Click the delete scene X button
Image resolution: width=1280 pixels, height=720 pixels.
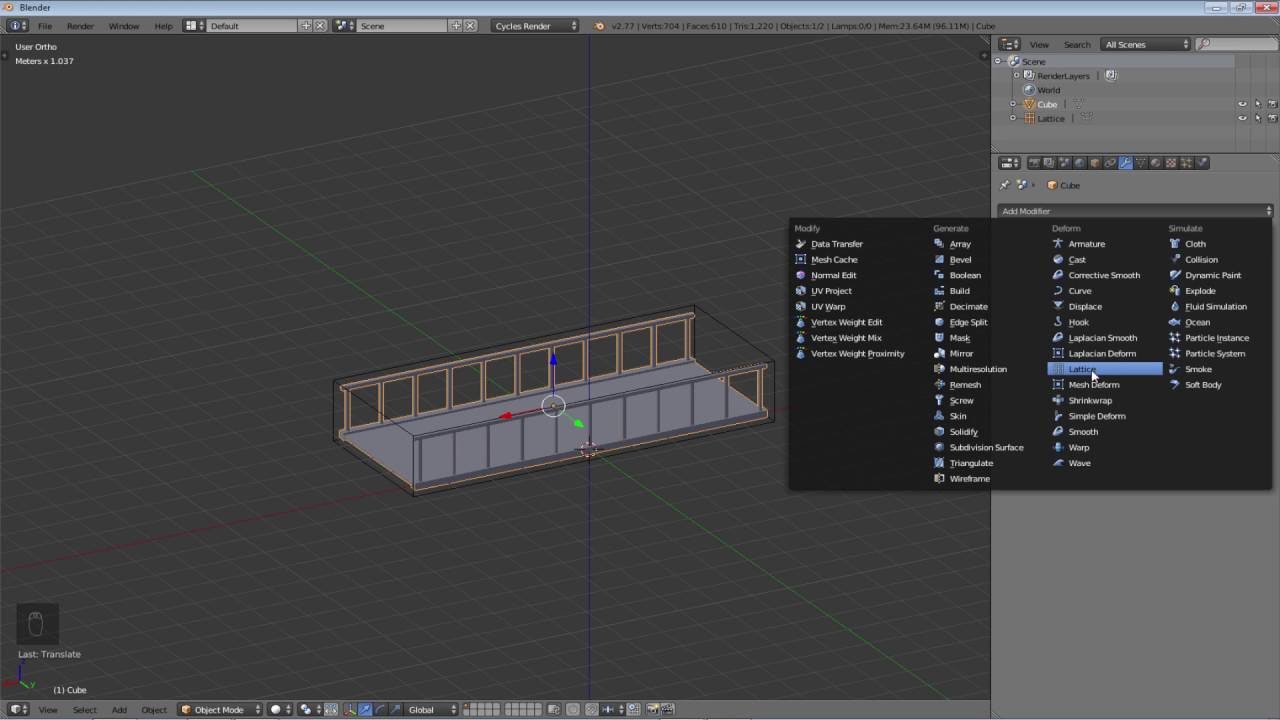(469, 25)
